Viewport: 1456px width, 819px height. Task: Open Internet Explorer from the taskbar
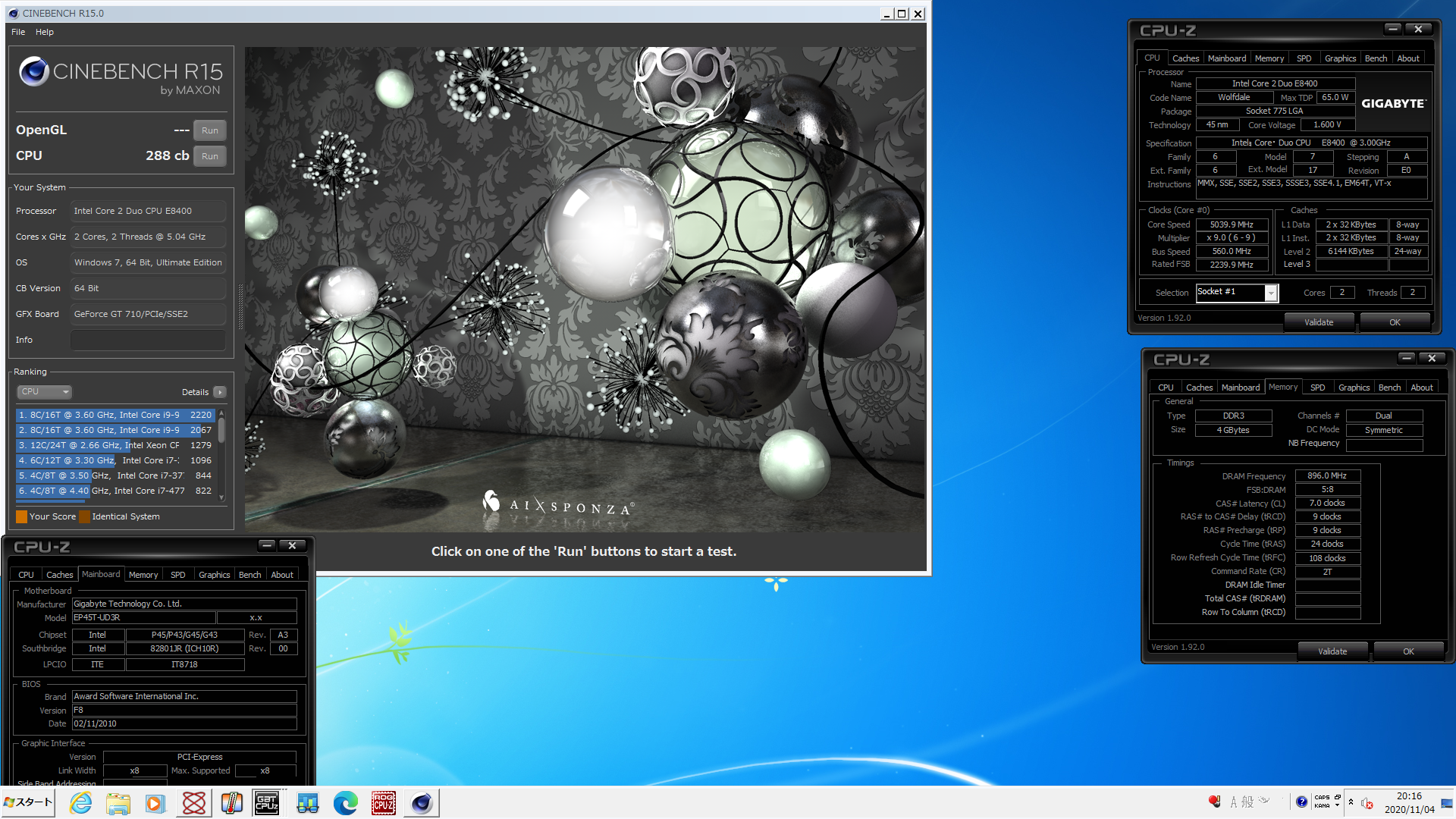[x=80, y=803]
